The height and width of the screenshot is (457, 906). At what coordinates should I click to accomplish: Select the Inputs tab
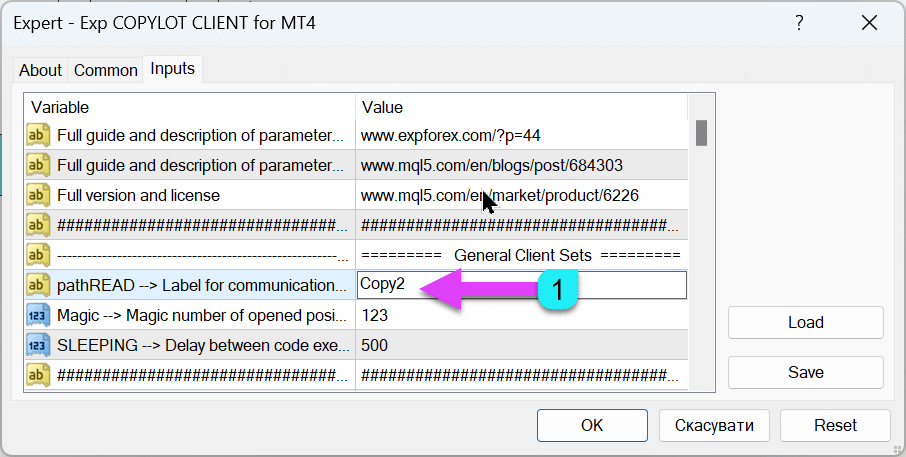coord(172,69)
